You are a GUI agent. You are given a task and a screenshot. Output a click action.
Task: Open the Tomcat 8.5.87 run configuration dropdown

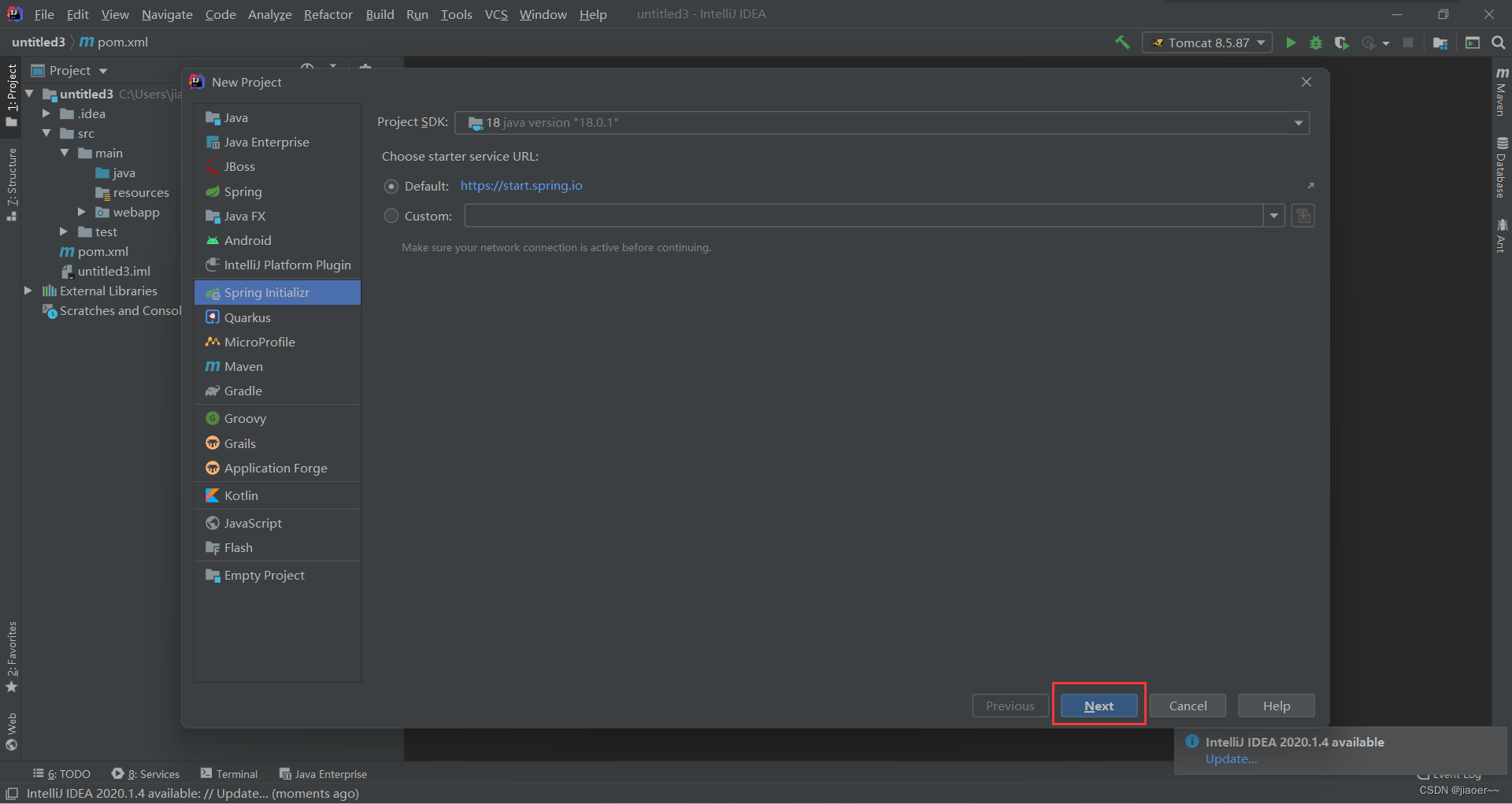click(x=1207, y=43)
